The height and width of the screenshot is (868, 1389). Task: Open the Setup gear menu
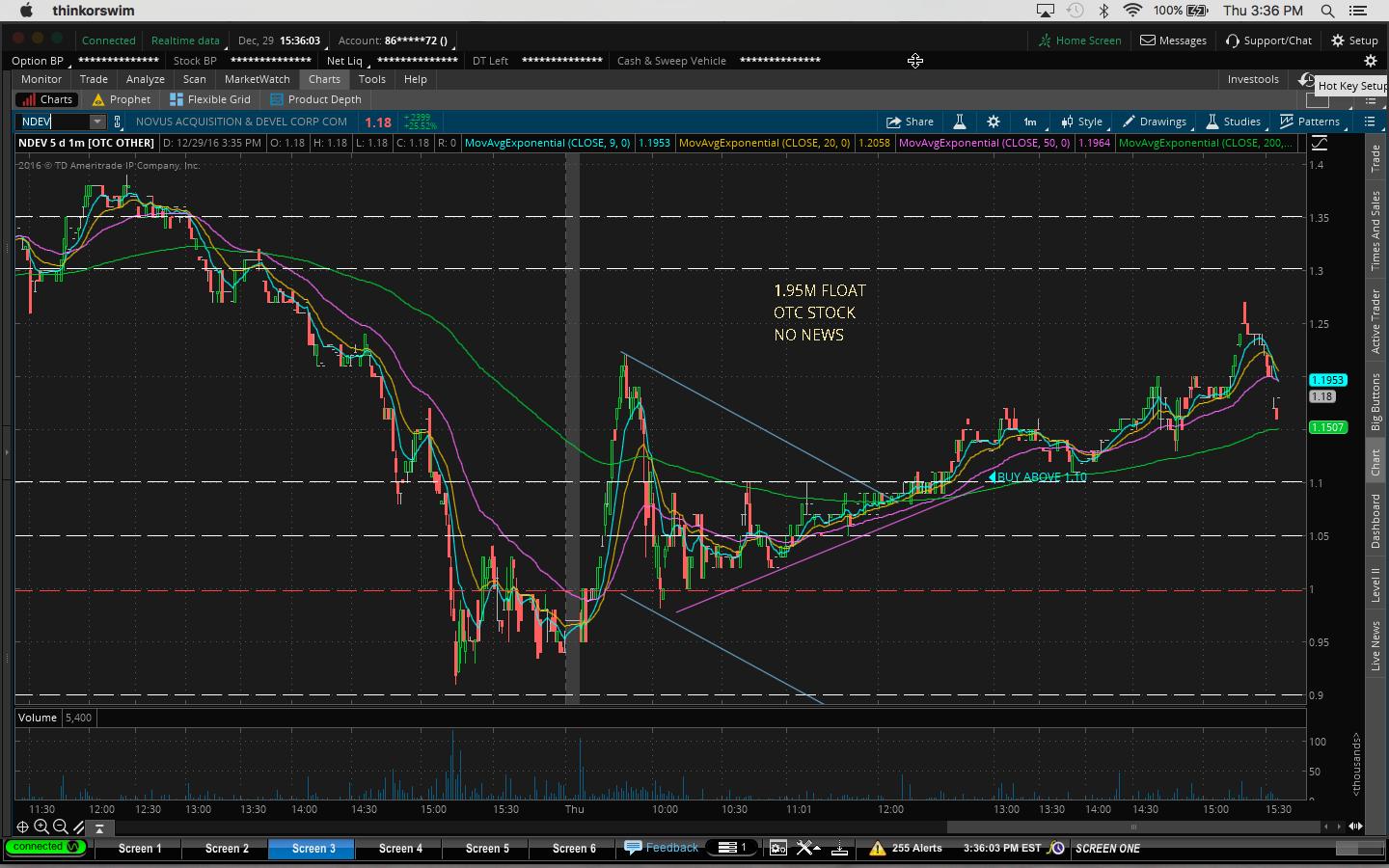click(x=1354, y=41)
